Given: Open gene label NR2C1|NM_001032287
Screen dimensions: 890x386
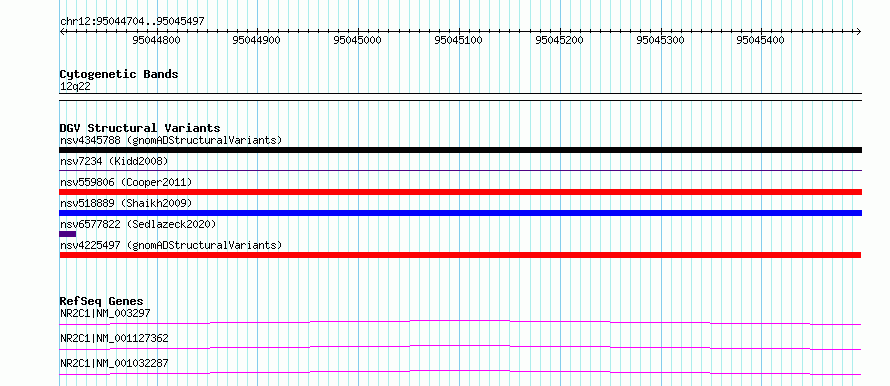Looking at the screenshot, I should pyautogui.click(x=114, y=363).
